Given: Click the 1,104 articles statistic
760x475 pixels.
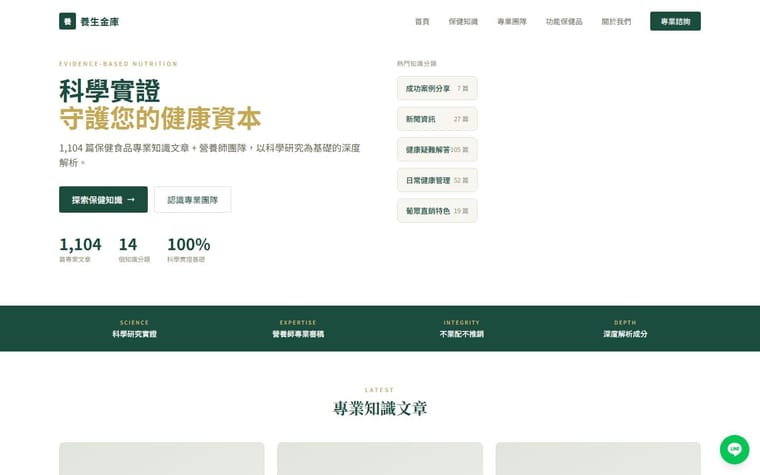Looking at the screenshot, I should coord(80,249).
